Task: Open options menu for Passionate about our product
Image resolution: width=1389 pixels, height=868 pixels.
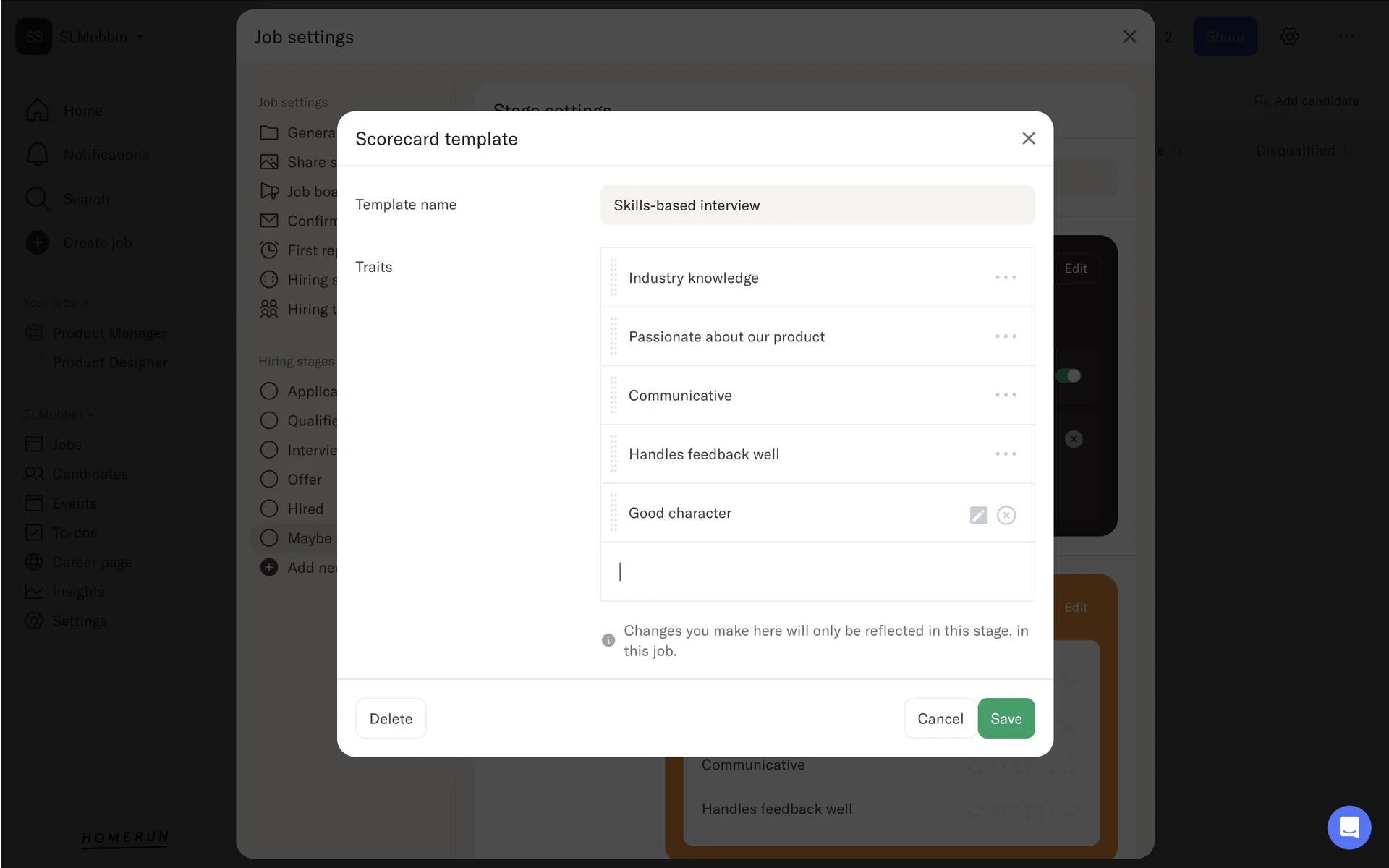Action: pyautogui.click(x=1005, y=336)
